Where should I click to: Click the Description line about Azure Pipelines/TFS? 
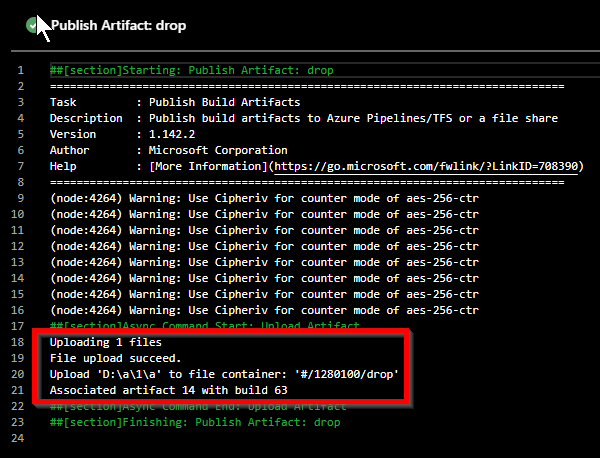(303, 118)
